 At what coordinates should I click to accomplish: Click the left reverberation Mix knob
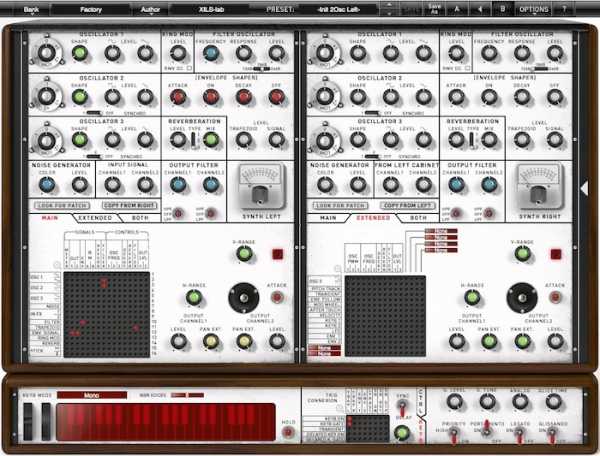211,140
